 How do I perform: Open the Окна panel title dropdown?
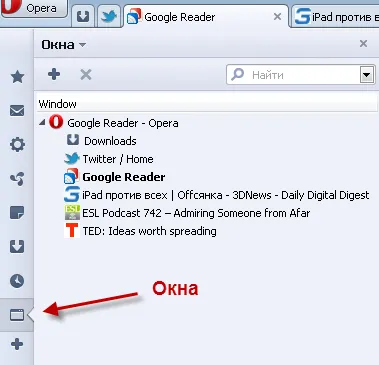pos(64,44)
